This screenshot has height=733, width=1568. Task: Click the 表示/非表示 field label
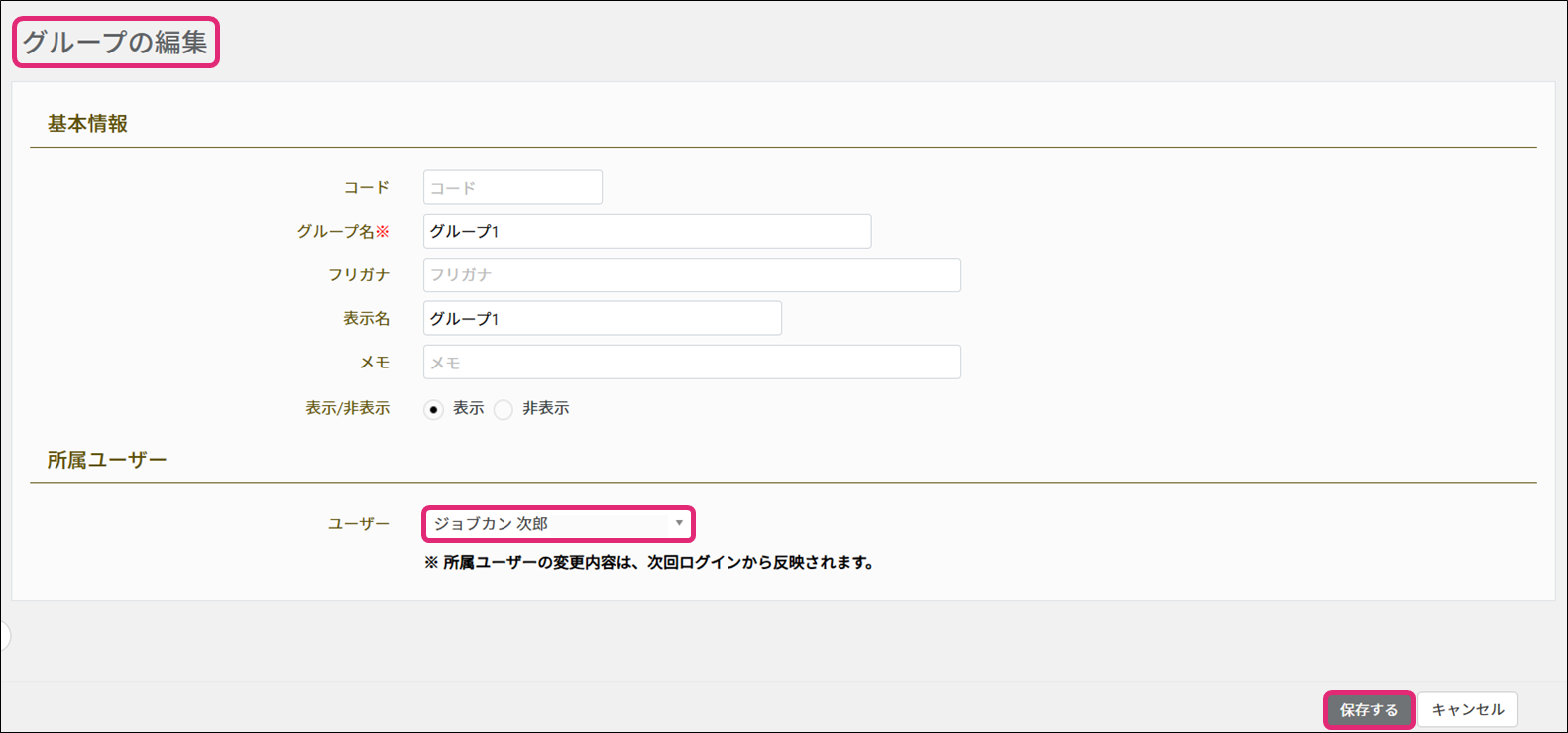pyautogui.click(x=347, y=408)
